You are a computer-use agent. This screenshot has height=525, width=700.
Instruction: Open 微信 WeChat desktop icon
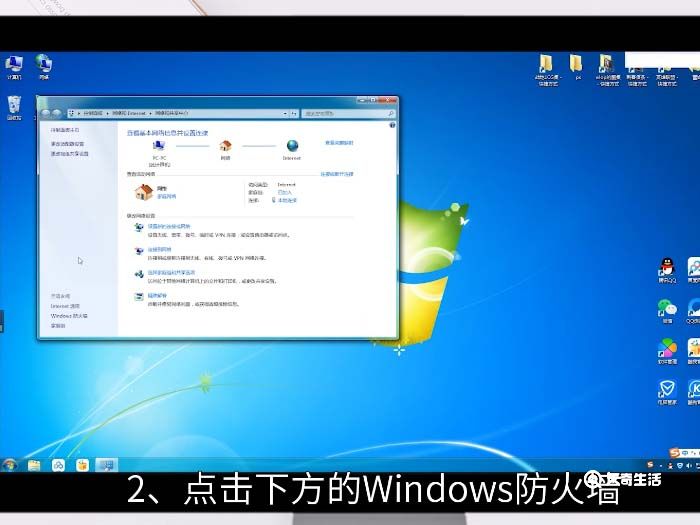coord(667,311)
